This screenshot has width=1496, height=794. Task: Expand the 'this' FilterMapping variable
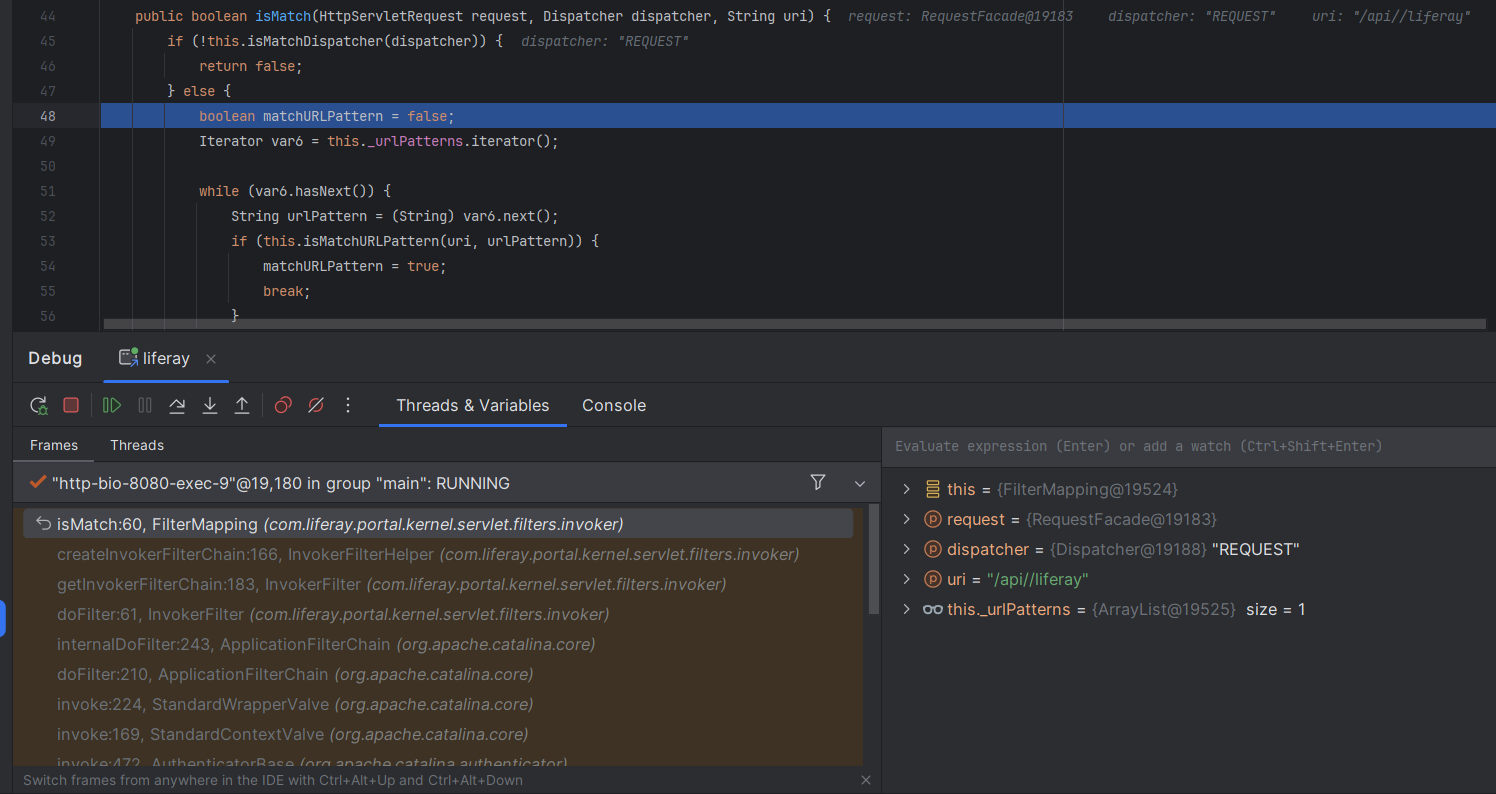pyautogui.click(x=906, y=489)
